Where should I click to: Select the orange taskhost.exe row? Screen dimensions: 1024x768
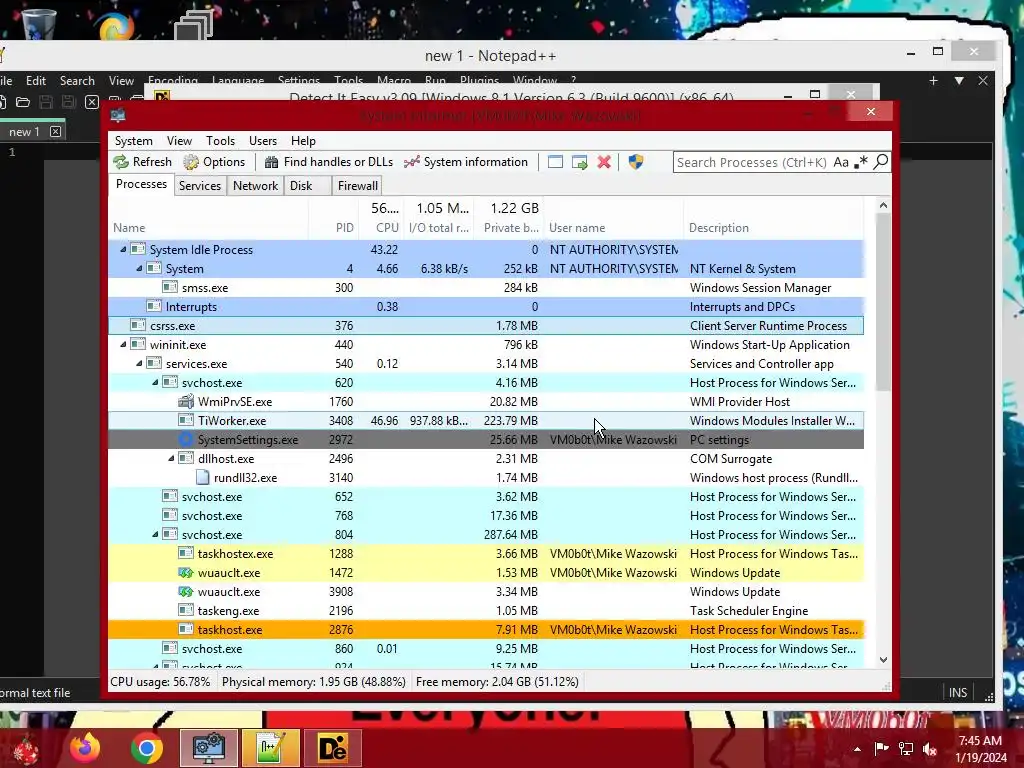tap(486, 630)
